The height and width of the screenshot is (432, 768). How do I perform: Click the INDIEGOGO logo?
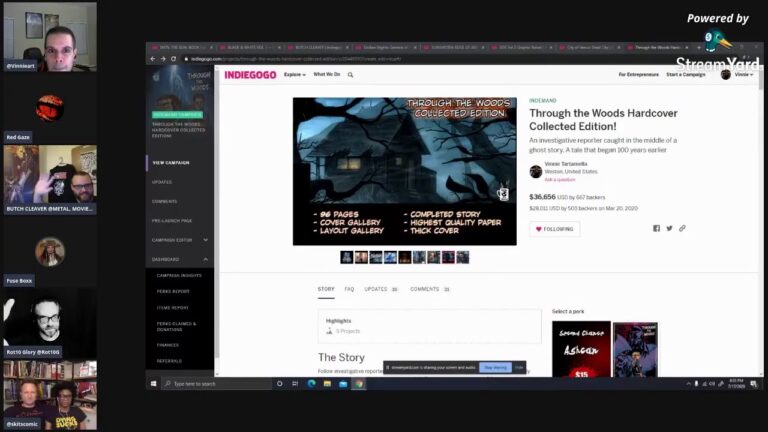249,75
